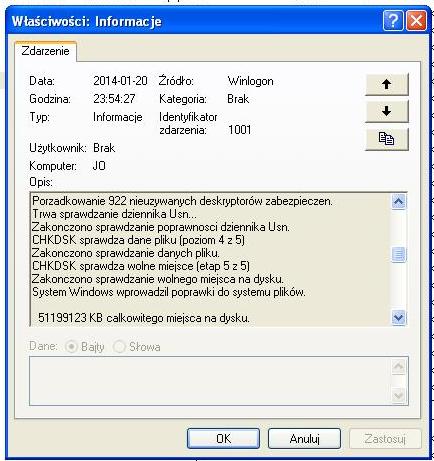Click the Zastosuj button
This screenshot has width=434, height=461.
(385, 438)
